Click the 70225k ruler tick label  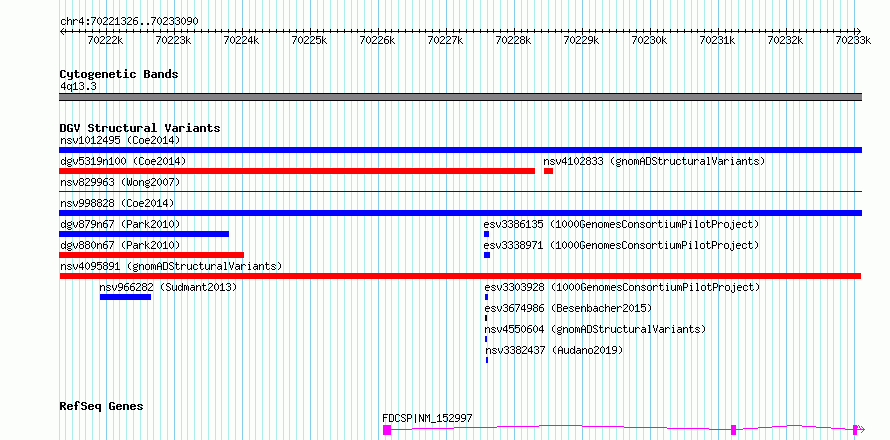click(309, 40)
